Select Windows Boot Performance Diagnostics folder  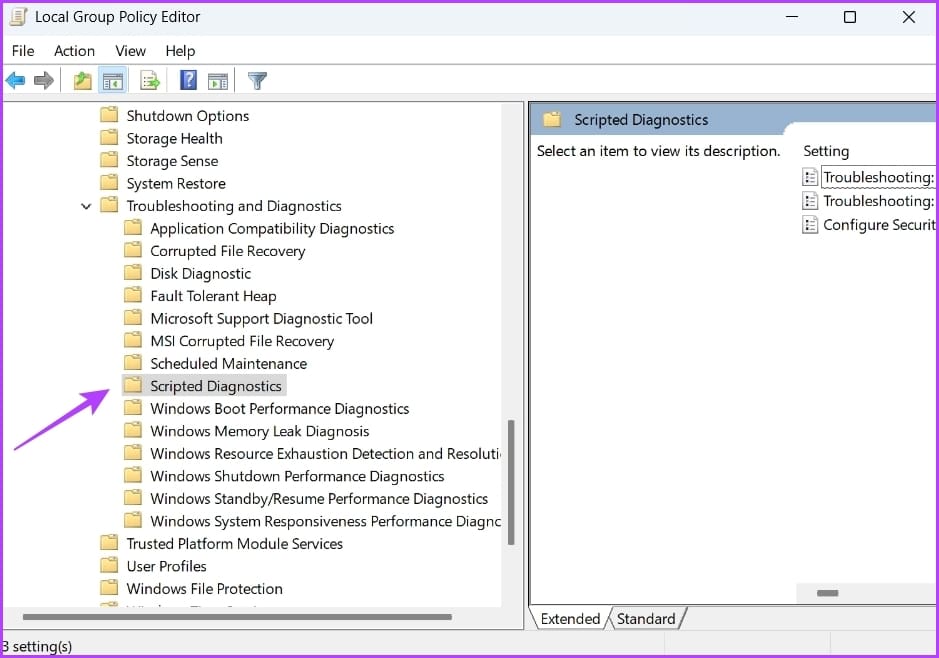(x=280, y=409)
